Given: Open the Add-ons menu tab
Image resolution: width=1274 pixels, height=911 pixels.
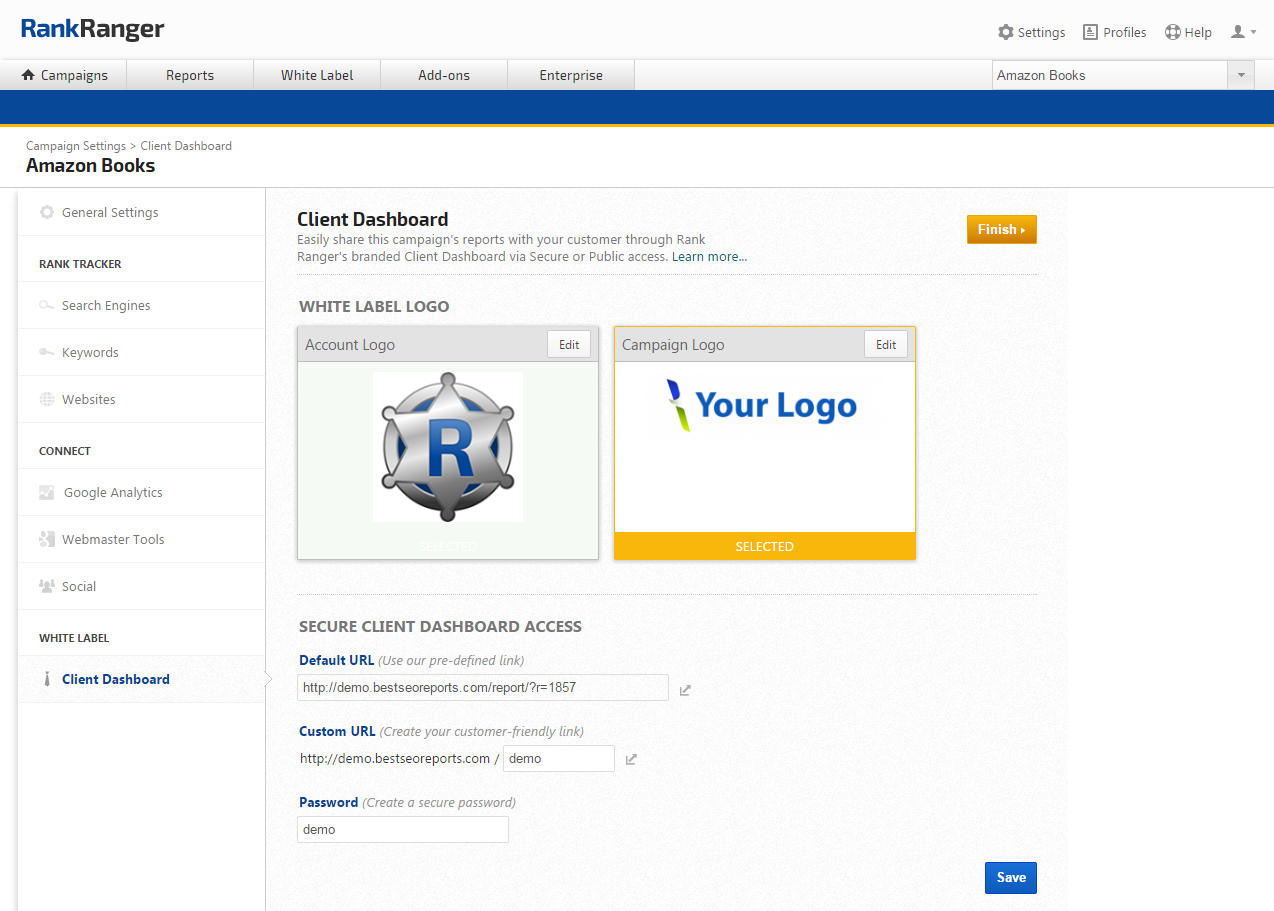Looking at the screenshot, I should 444,75.
